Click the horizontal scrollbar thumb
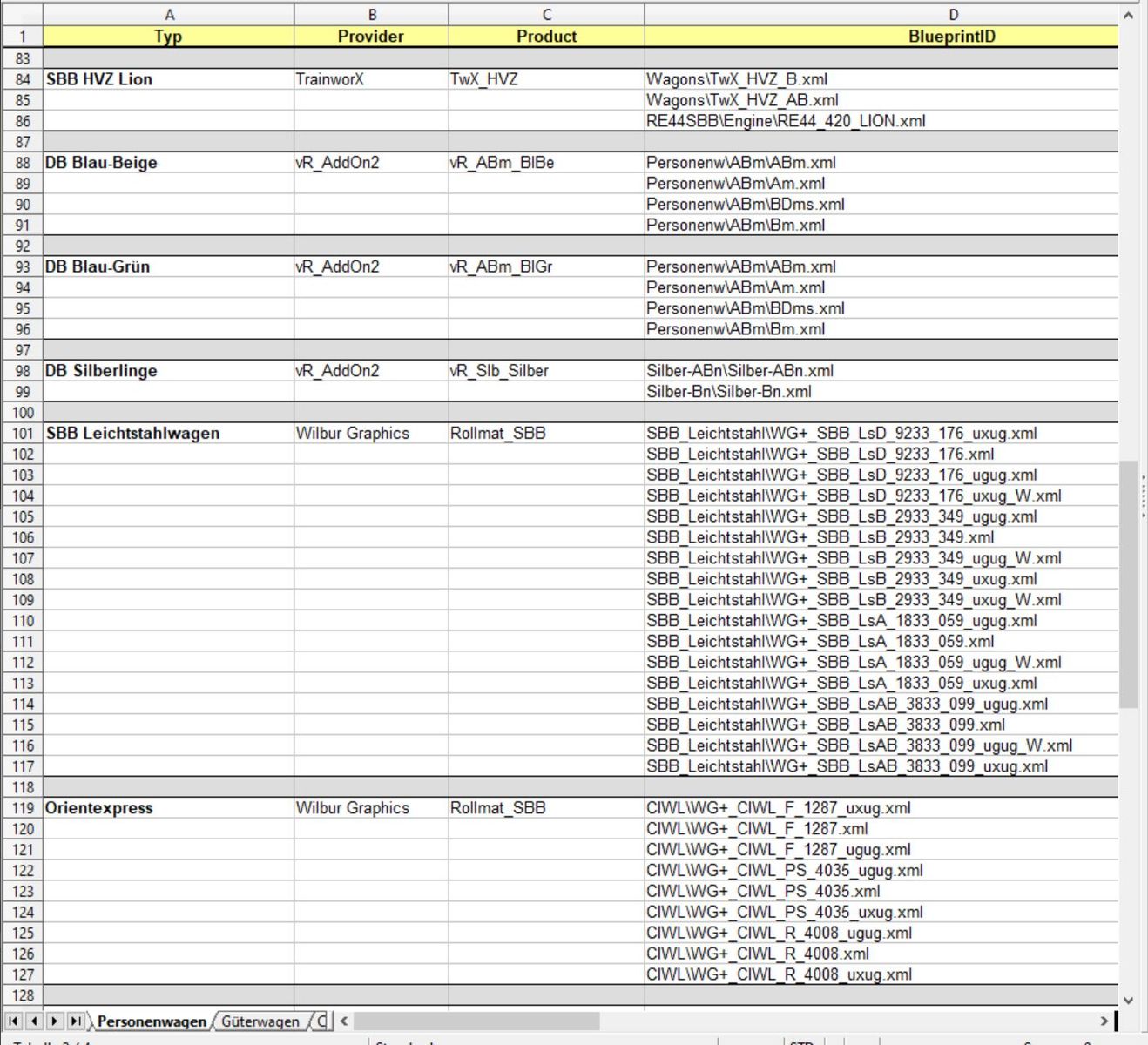 [x=476, y=1021]
